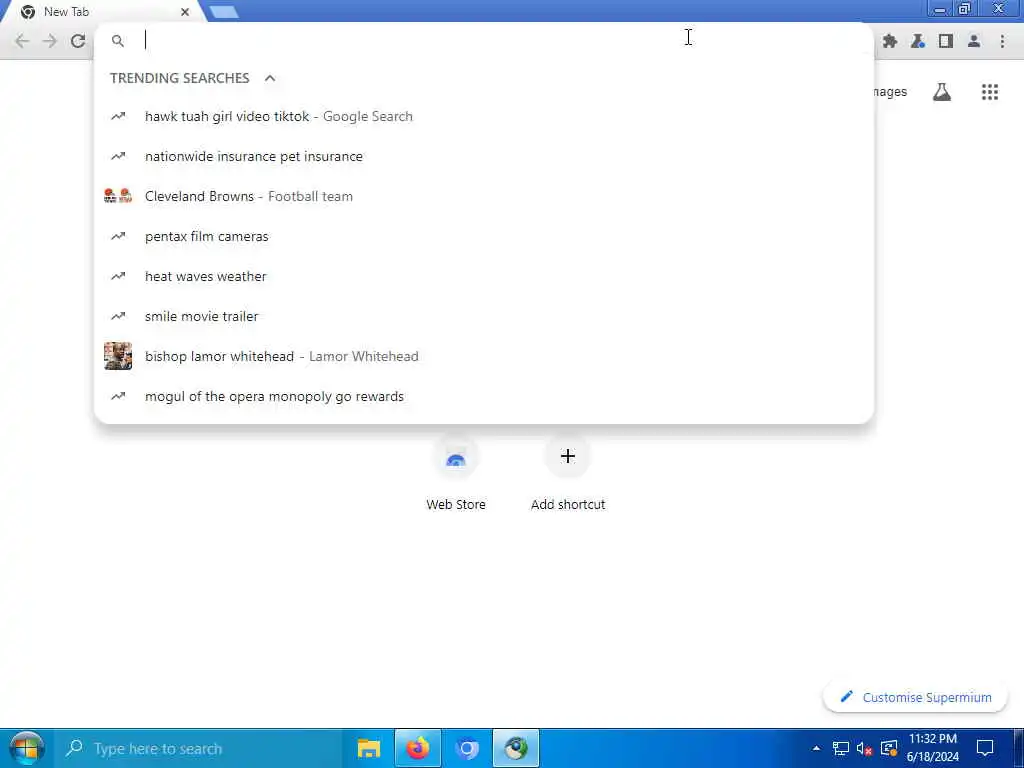Choose smile movie trailer suggestion
Screen dimensions: 1024x768
point(484,316)
